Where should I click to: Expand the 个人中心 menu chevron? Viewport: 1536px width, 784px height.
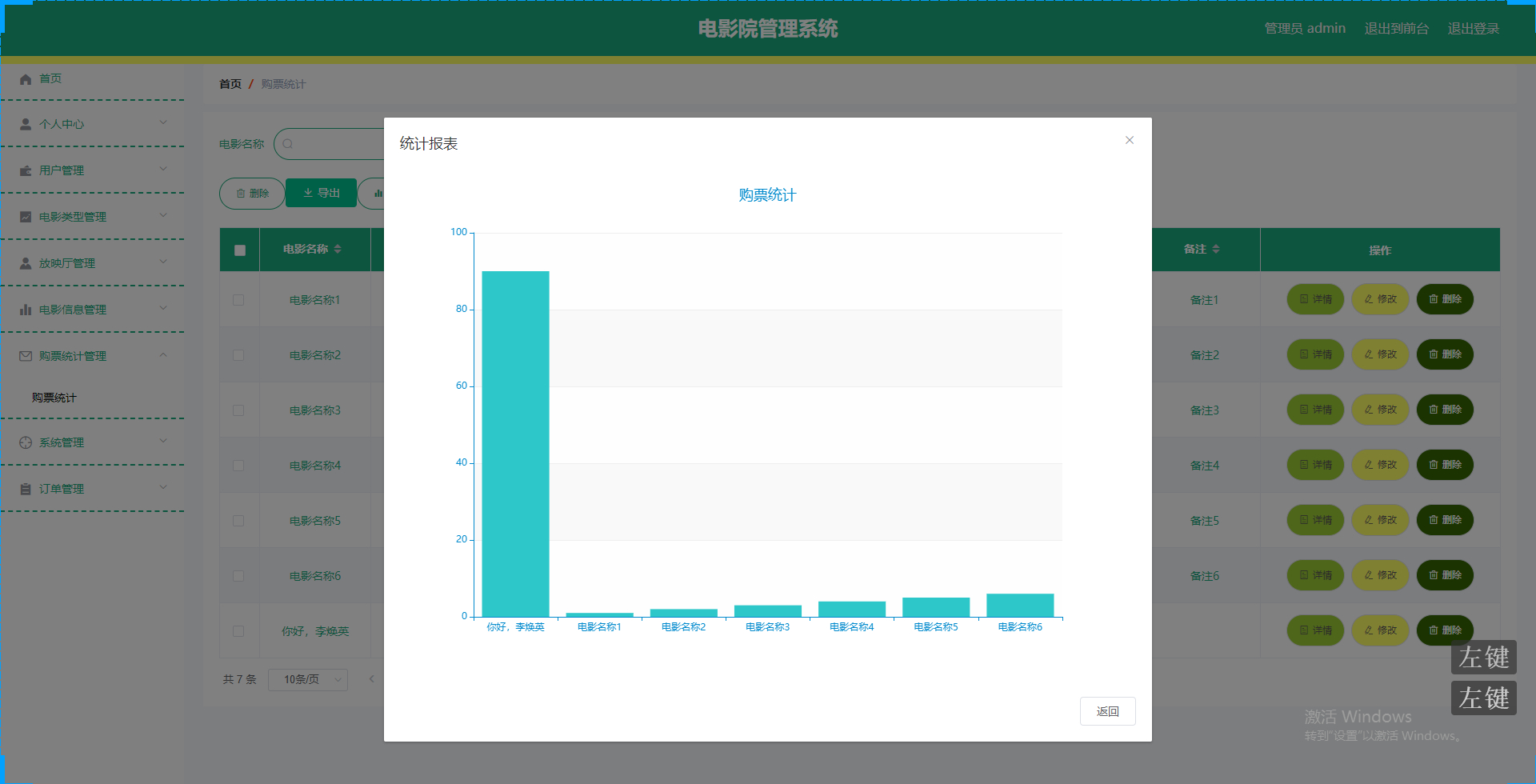[163, 122]
